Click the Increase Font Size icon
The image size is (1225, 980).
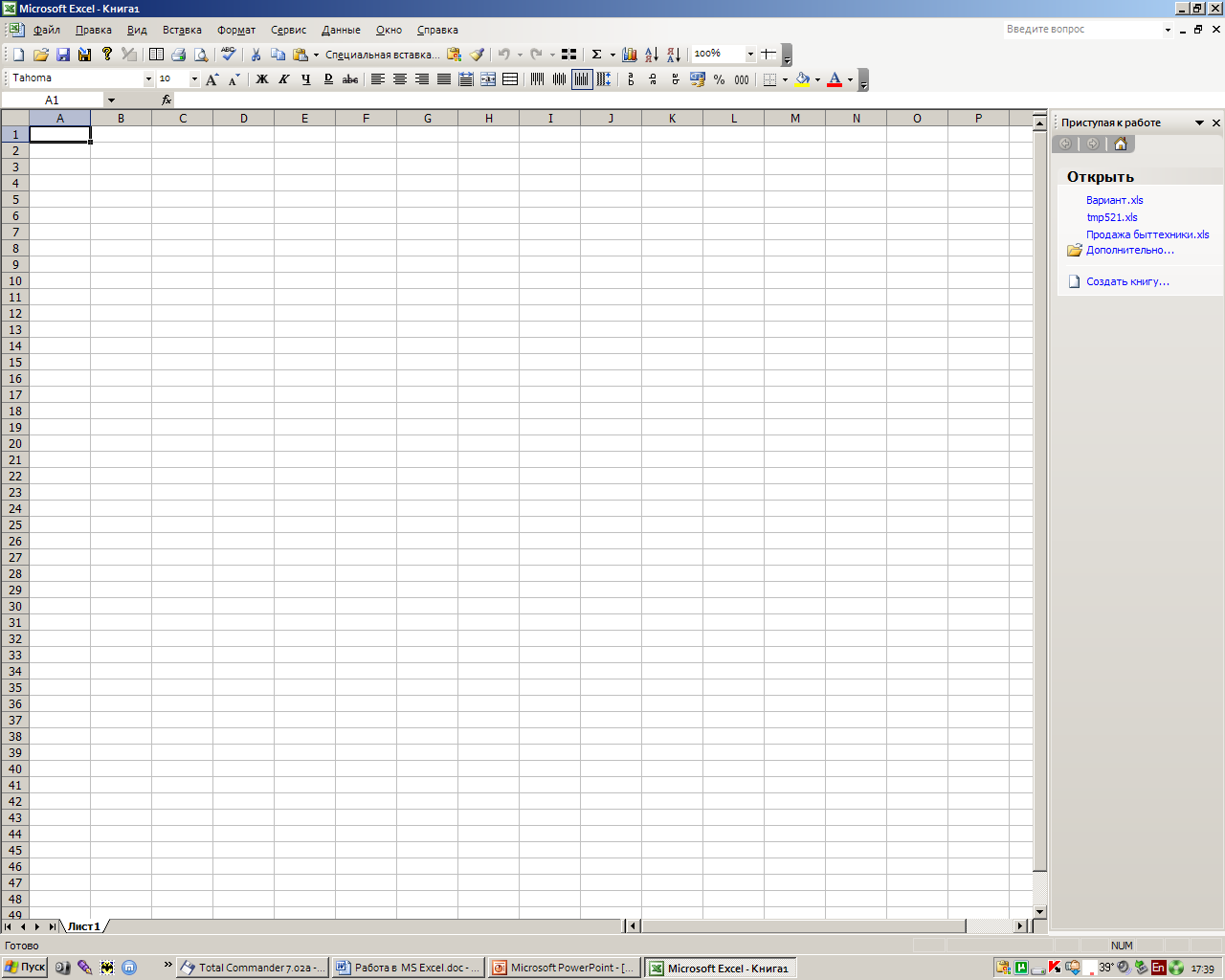coord(212,79)
